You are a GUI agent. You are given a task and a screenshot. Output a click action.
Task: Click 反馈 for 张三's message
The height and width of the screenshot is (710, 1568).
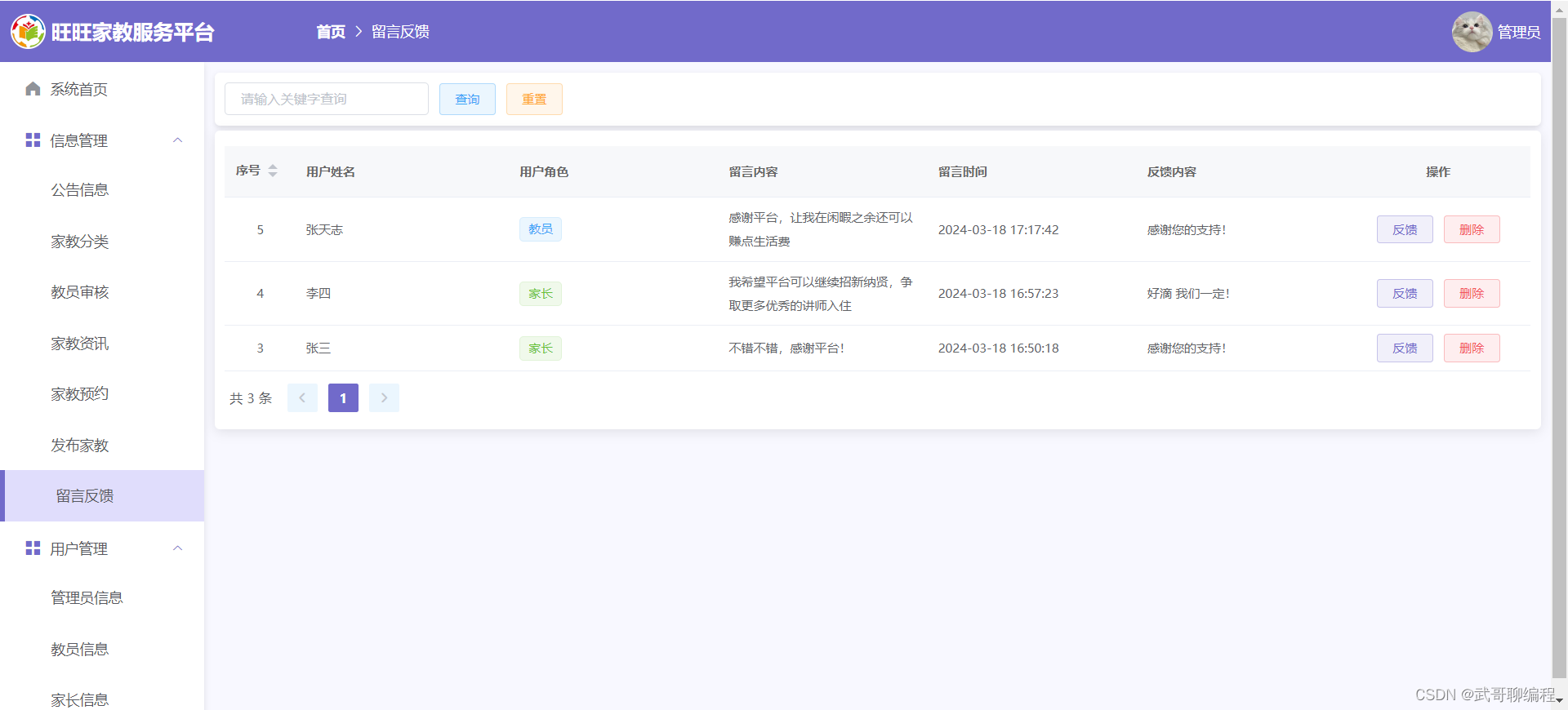coord(1405,348)
